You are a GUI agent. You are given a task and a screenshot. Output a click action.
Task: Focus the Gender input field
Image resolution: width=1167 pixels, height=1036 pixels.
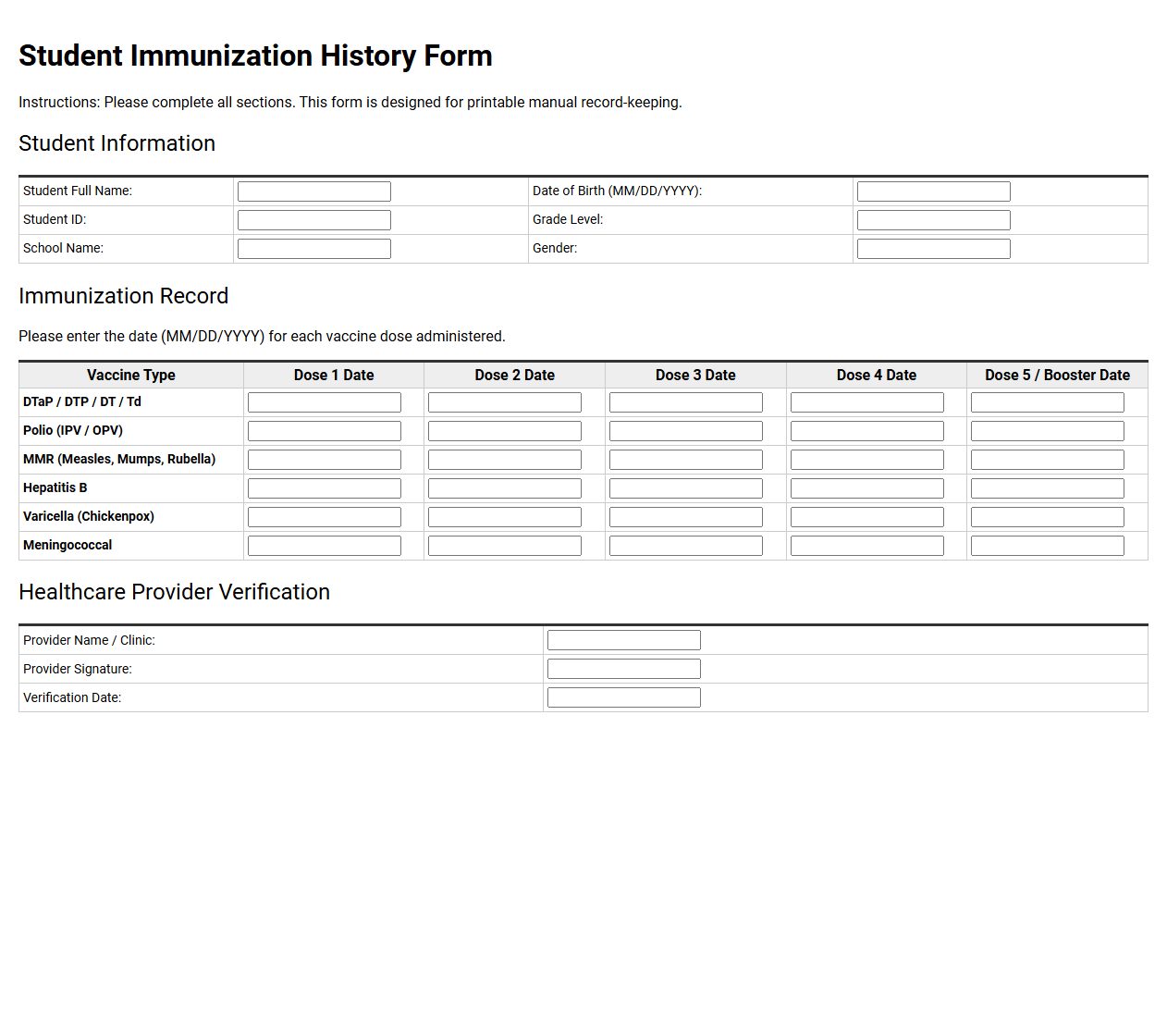click(x=934, y=249)
